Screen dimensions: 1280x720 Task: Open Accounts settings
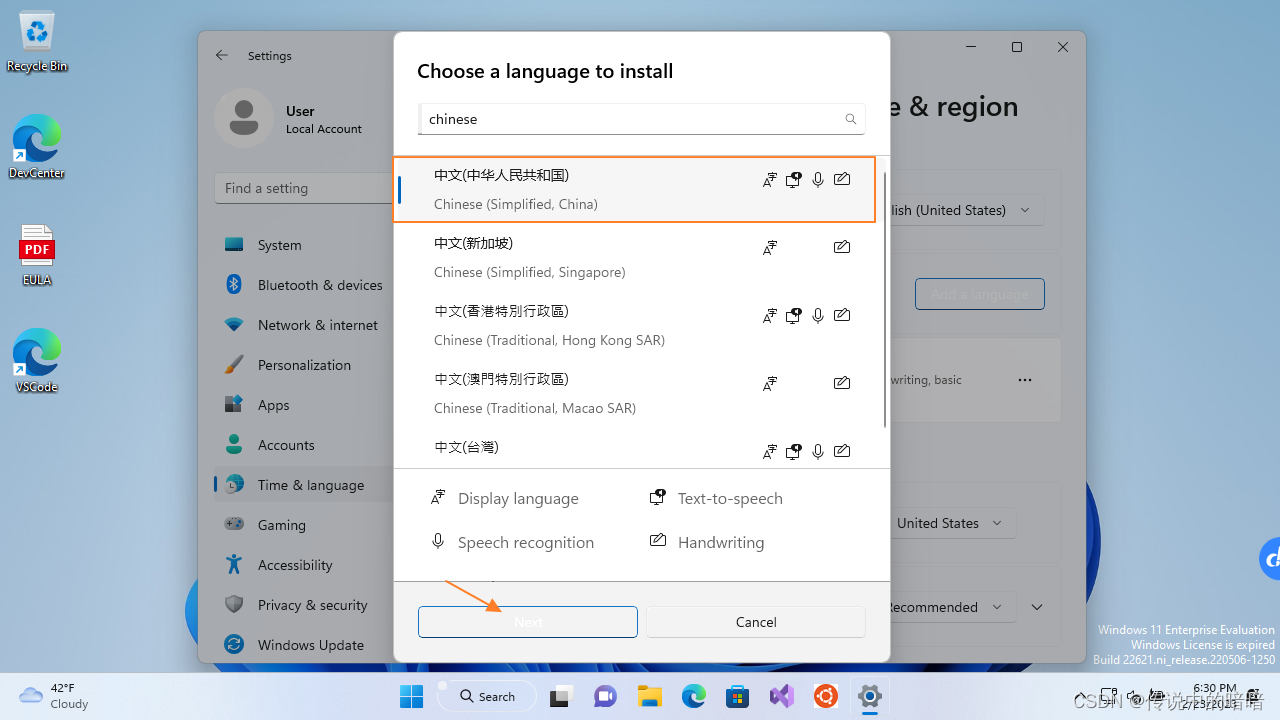(x=304, y=445)
